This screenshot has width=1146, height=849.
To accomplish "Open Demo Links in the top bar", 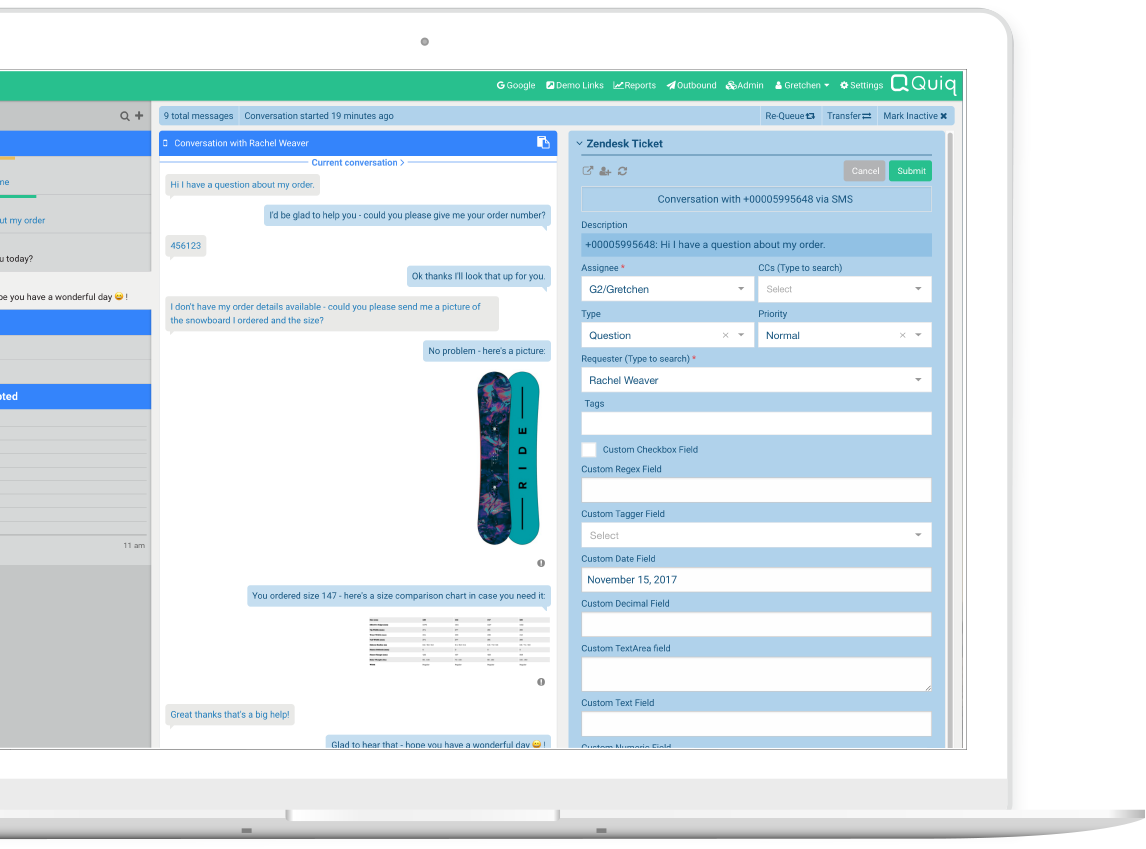I will click(x=574, y=85).
